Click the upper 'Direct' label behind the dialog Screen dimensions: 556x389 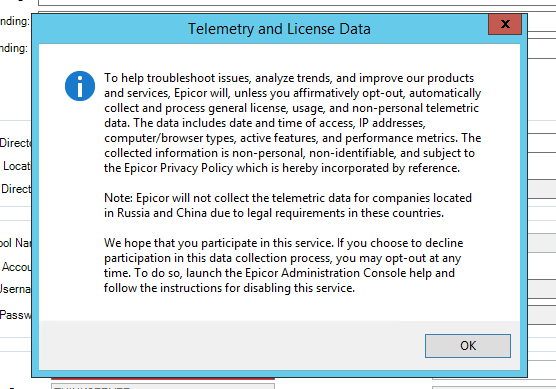16,143
